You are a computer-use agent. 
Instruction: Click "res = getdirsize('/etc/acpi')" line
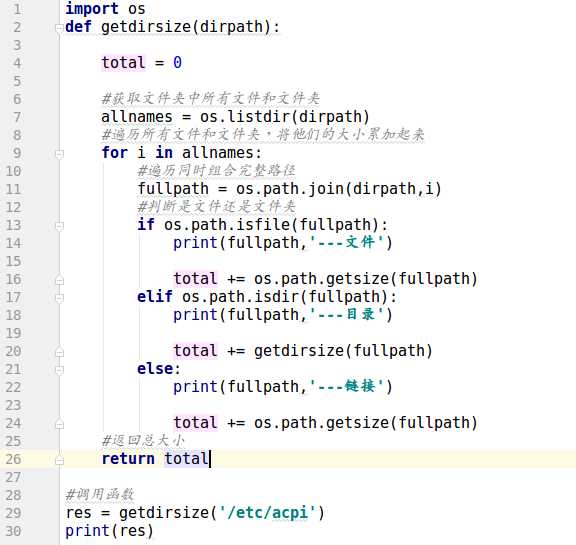(x=195, y=513)
